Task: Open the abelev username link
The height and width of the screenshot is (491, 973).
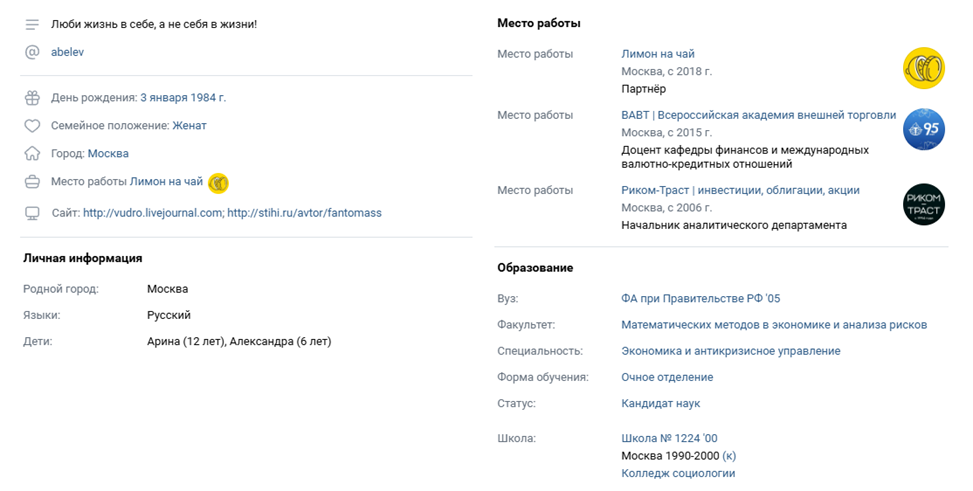Action: [x=67, y=52]
